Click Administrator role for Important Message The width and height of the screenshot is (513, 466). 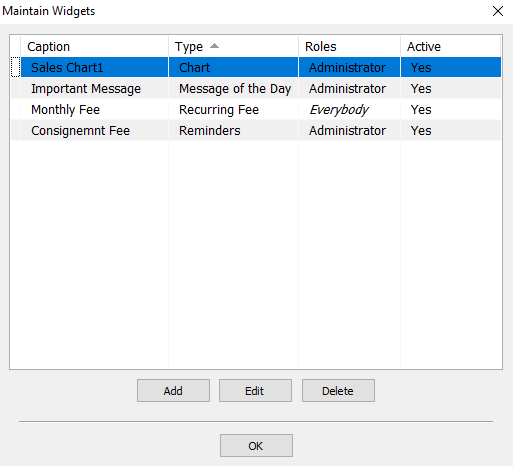point(349,88)
